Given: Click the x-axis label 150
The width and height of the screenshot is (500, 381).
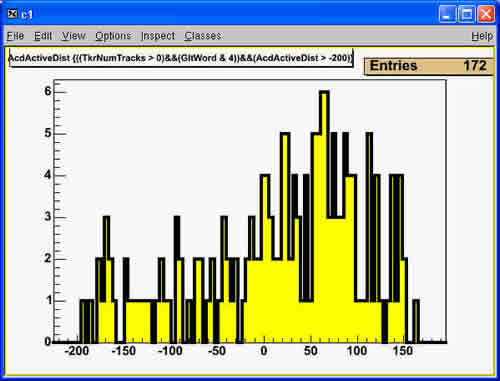Looking at the screenshot, I should pos(403,351).
